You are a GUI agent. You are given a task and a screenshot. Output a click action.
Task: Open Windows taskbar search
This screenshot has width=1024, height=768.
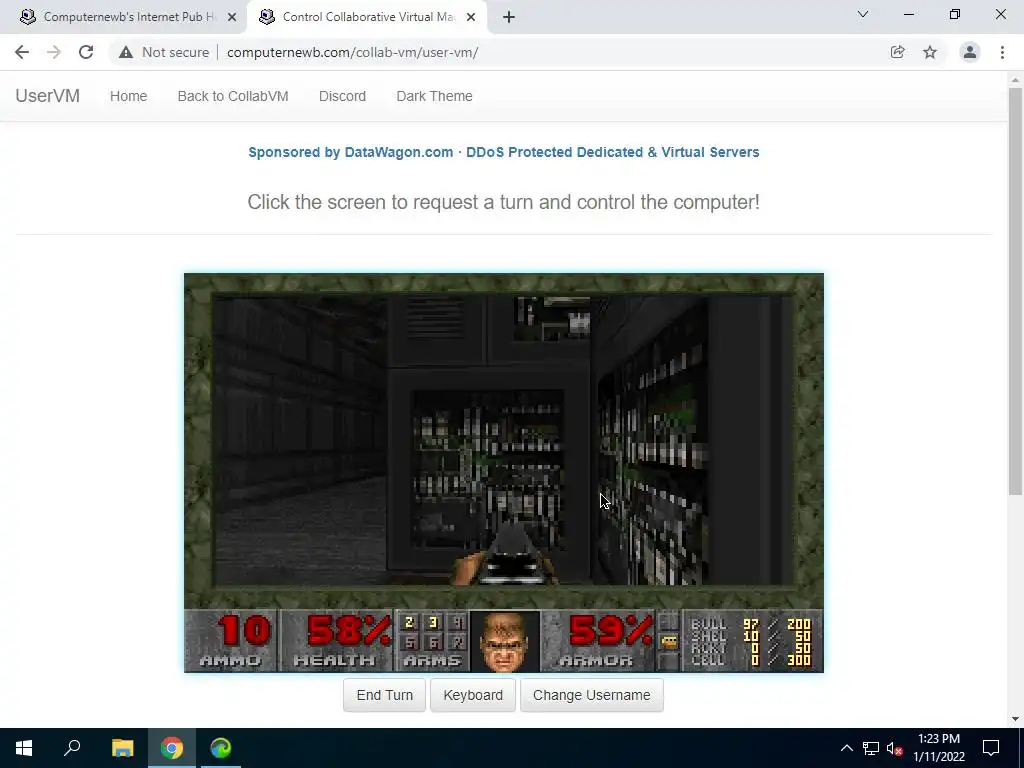pos(72,748)
